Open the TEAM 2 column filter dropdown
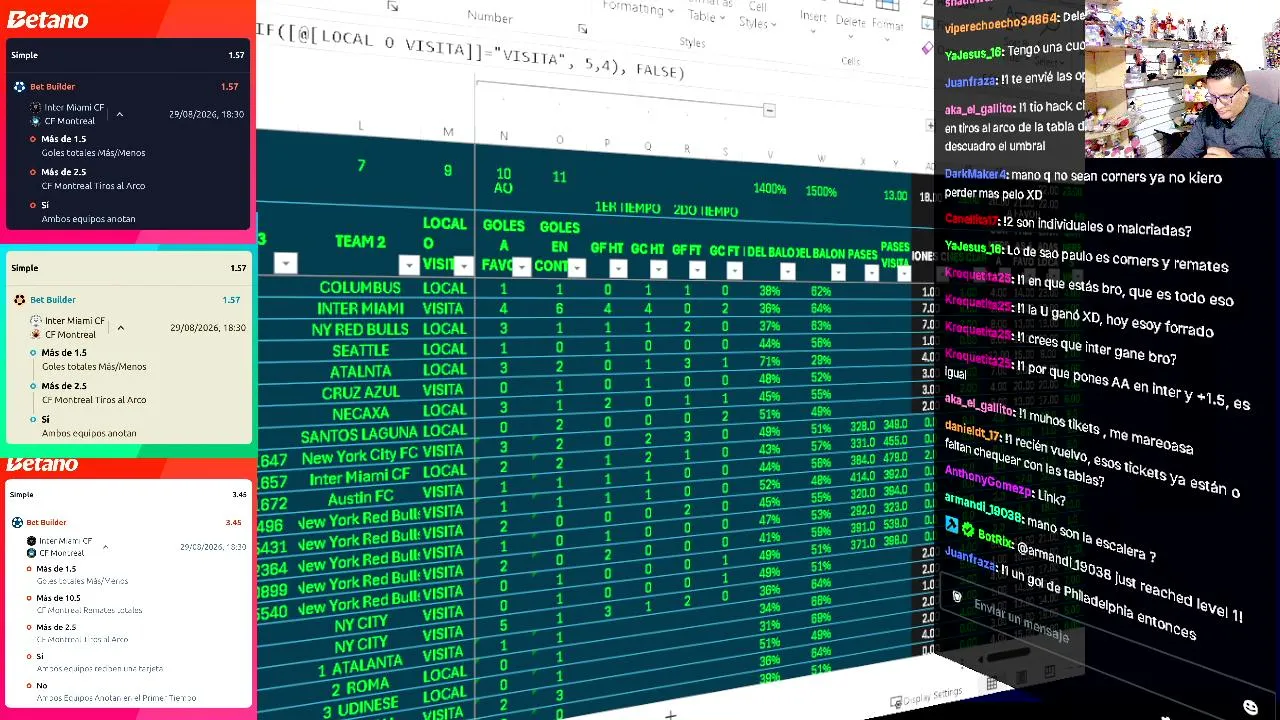 [408, 265]
